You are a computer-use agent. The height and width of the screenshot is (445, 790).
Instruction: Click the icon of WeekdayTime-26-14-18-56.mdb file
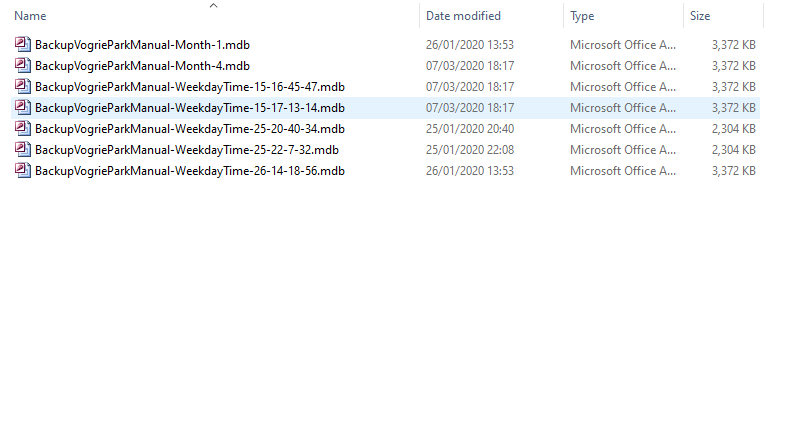pos(24,170)
